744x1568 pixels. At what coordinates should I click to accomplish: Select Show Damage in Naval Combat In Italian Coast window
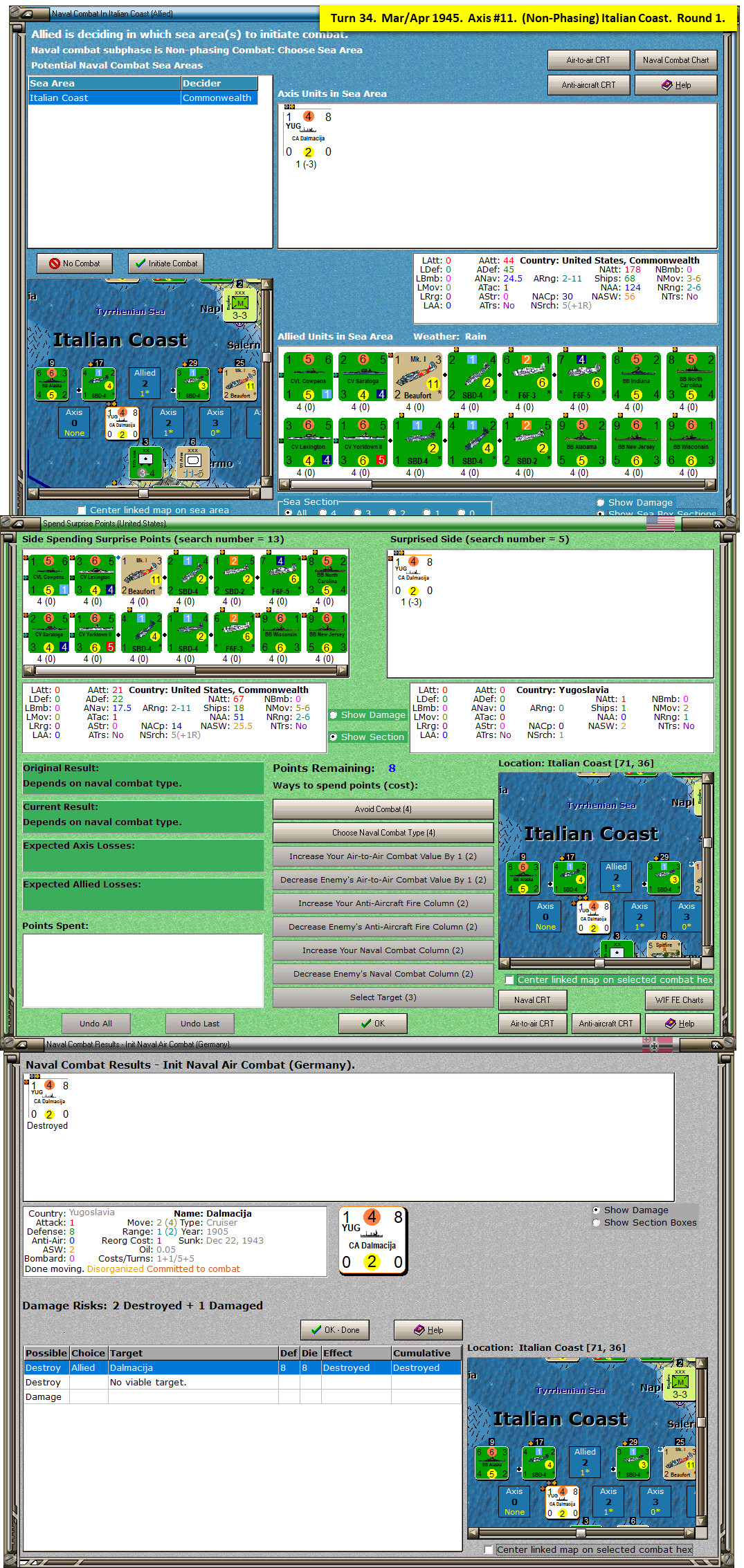point(600,503)
